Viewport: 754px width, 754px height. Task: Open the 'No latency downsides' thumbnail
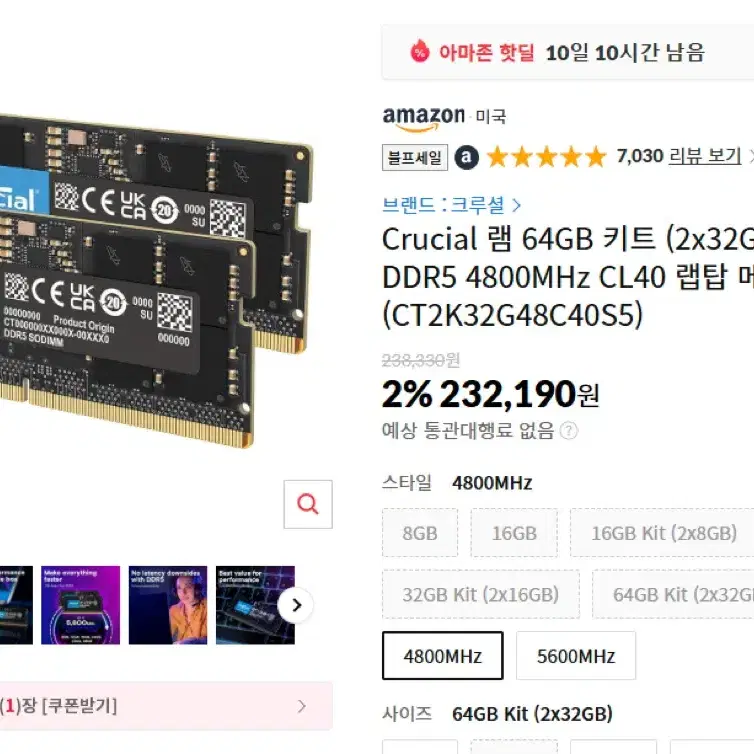click(168, 605)
